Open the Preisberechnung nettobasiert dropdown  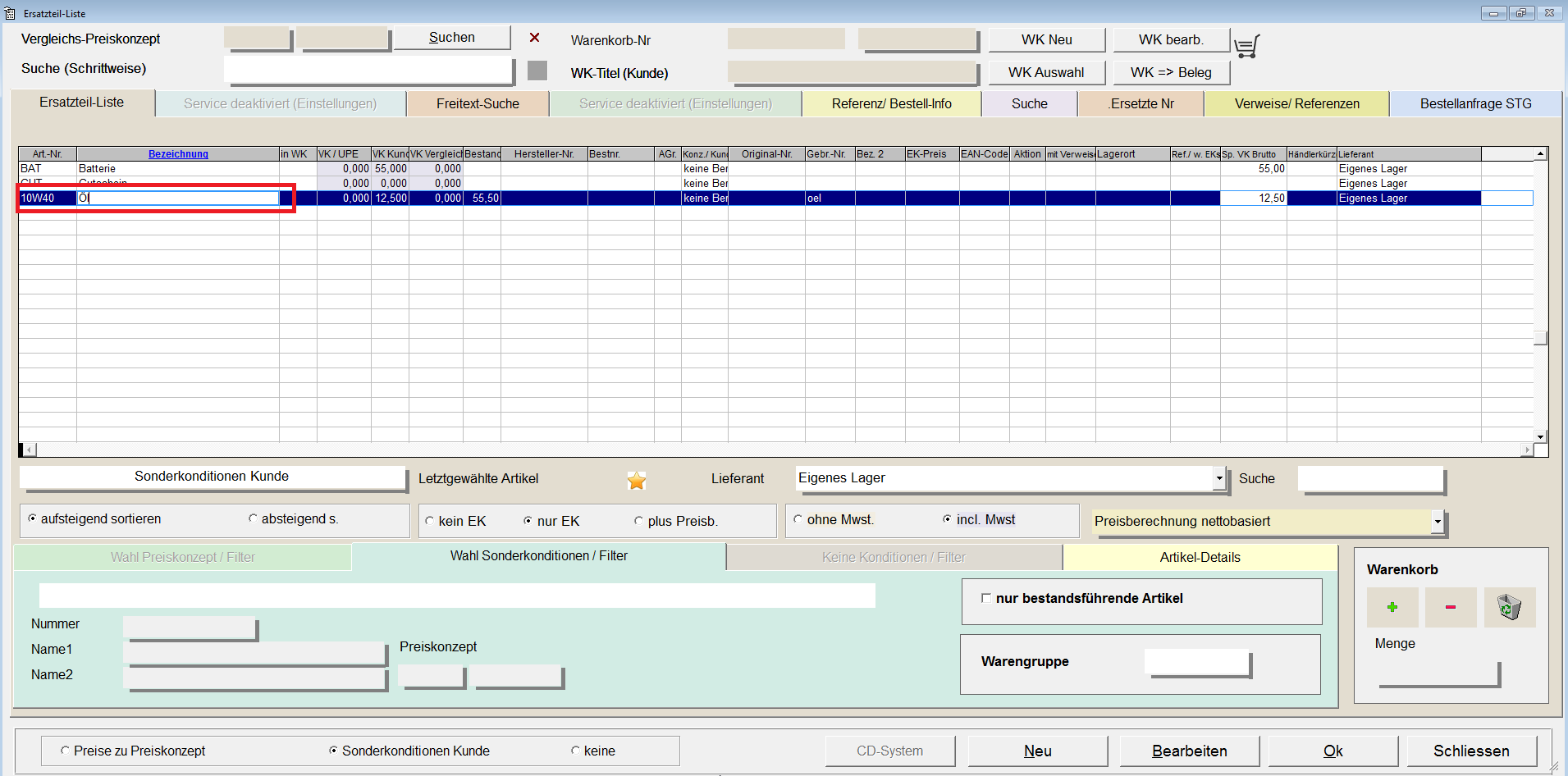[x=1438, y=522]
